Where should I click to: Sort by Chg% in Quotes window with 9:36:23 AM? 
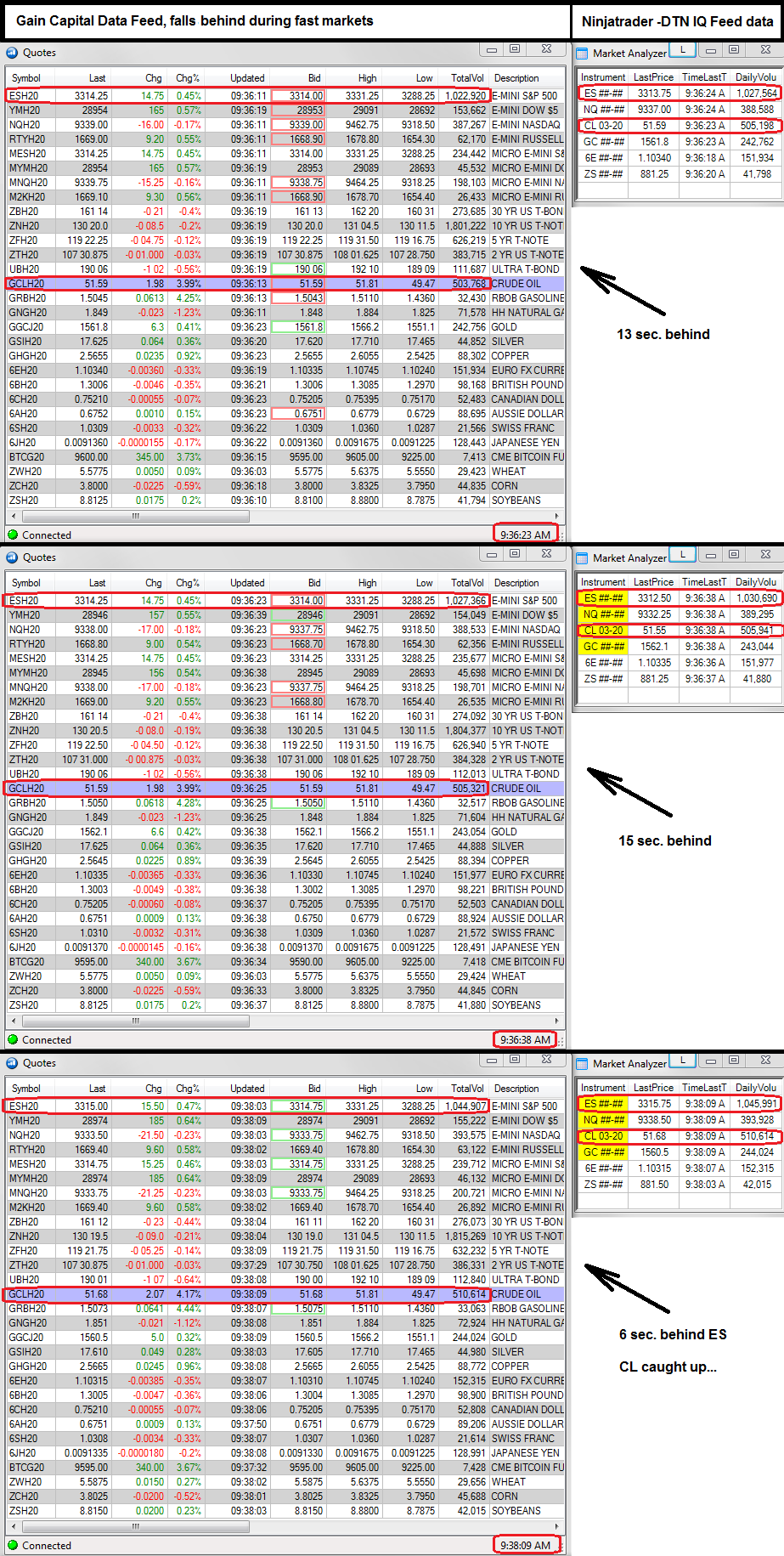(x=188, y=78)
